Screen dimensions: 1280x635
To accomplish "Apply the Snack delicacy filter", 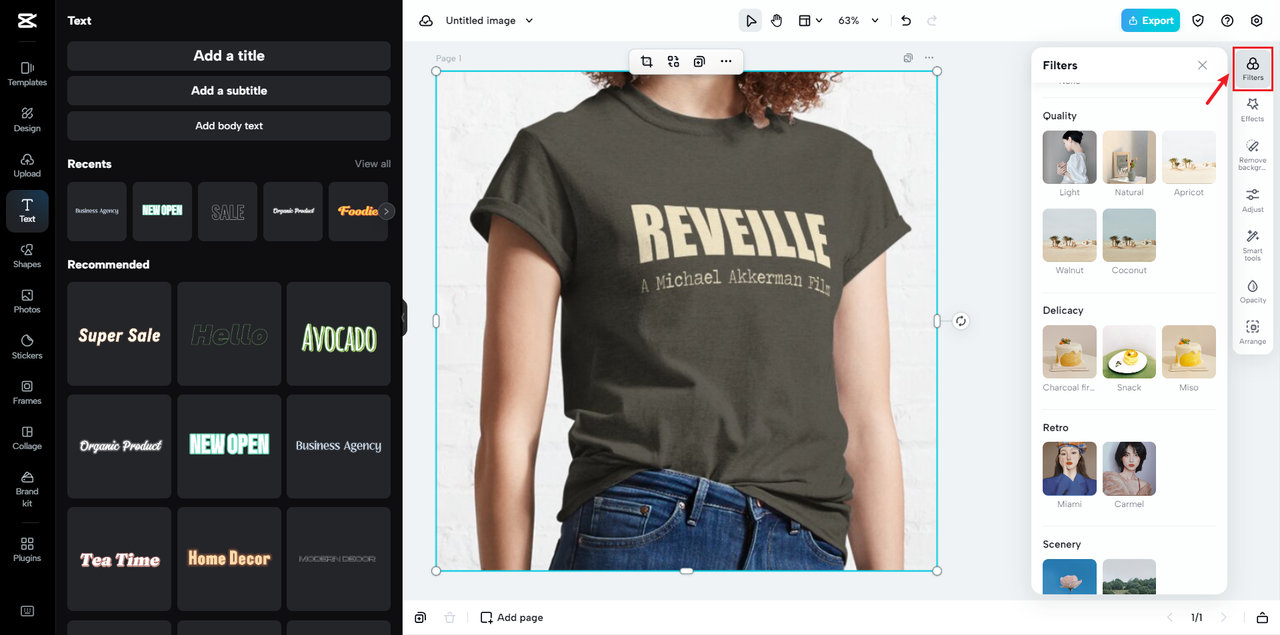I will (1129, 352).
